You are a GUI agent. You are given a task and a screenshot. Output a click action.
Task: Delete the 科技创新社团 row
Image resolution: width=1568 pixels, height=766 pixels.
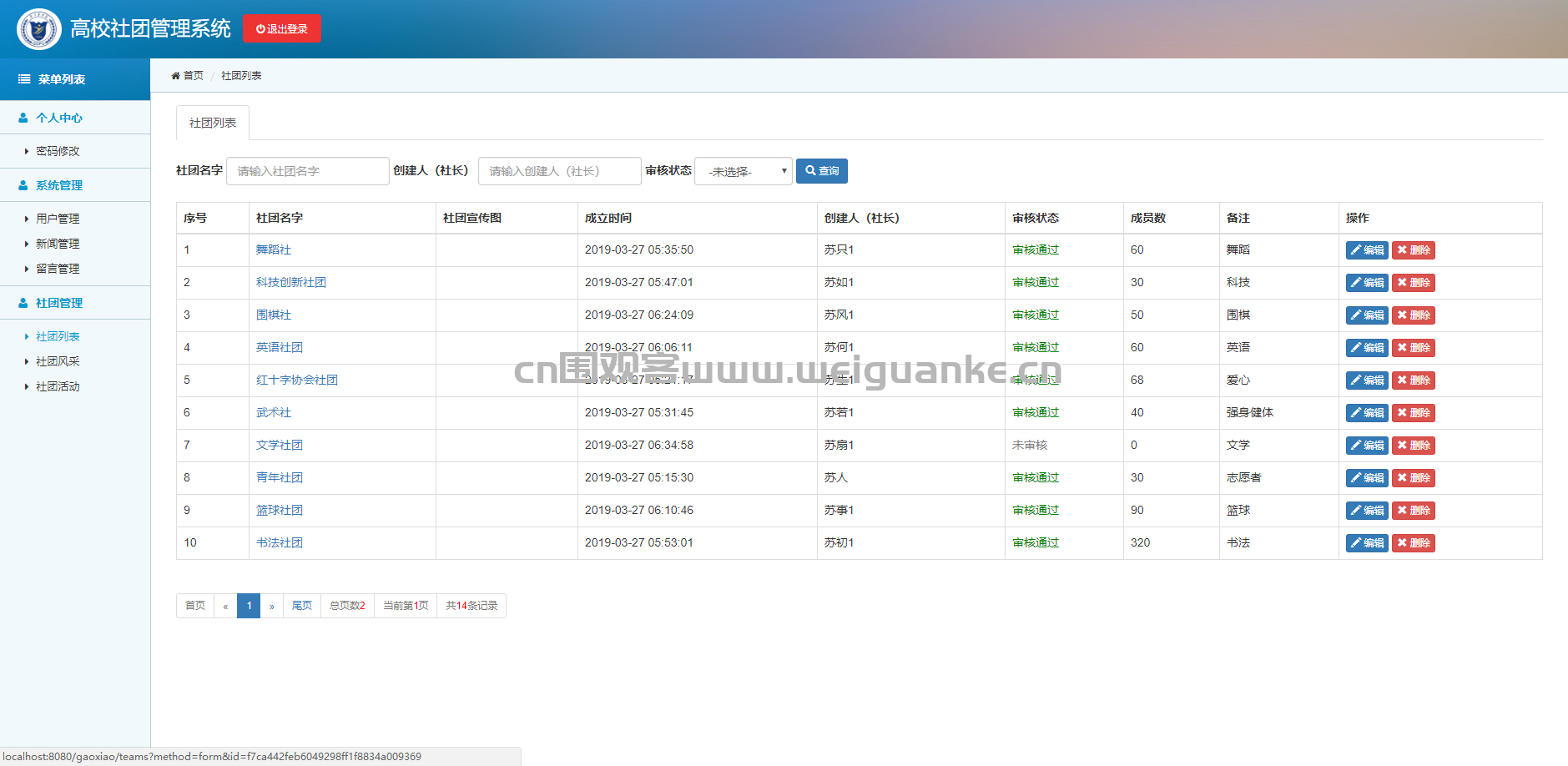[1414, 283]
